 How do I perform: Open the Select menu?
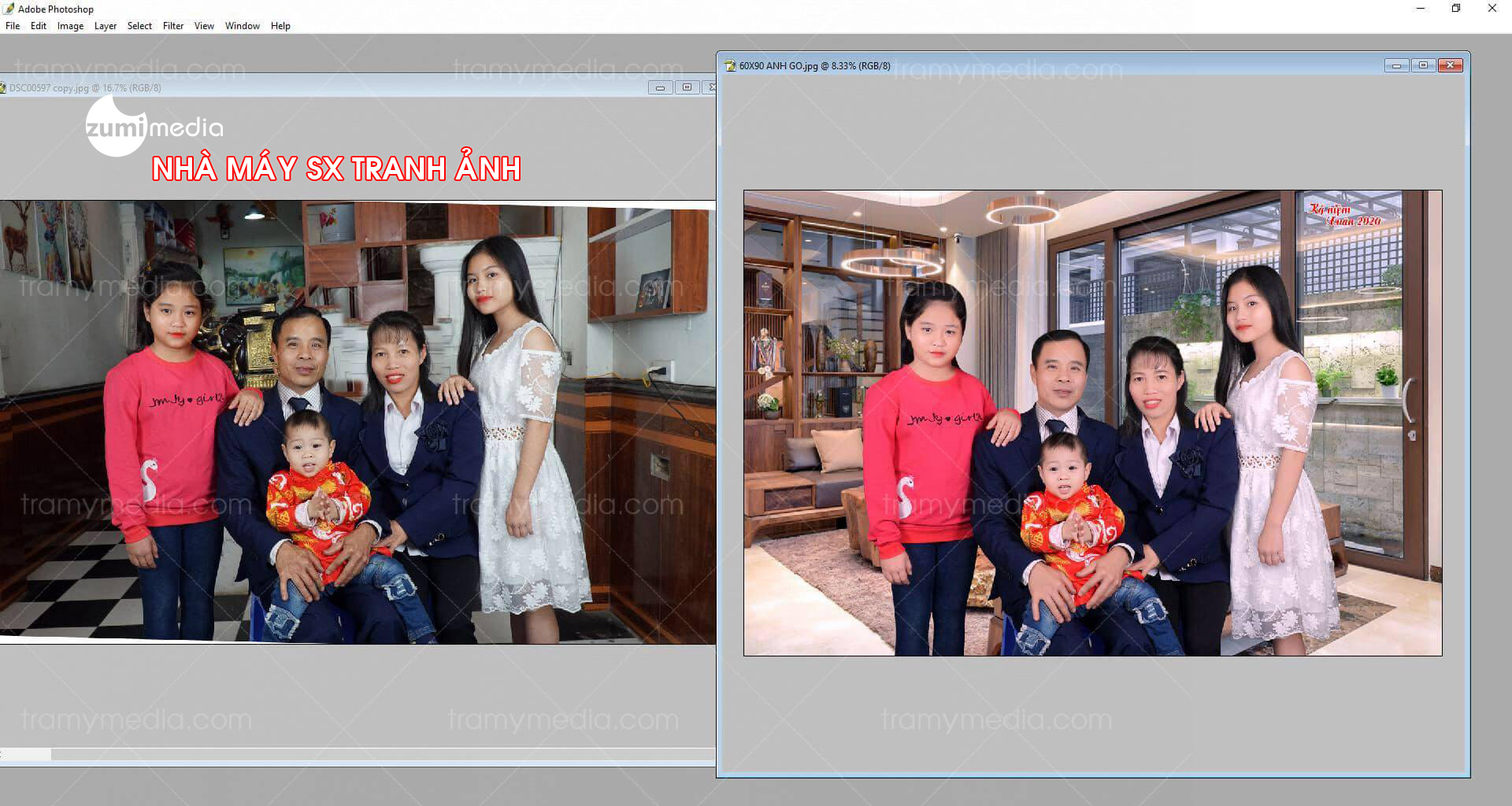click(x=139, y=26)
